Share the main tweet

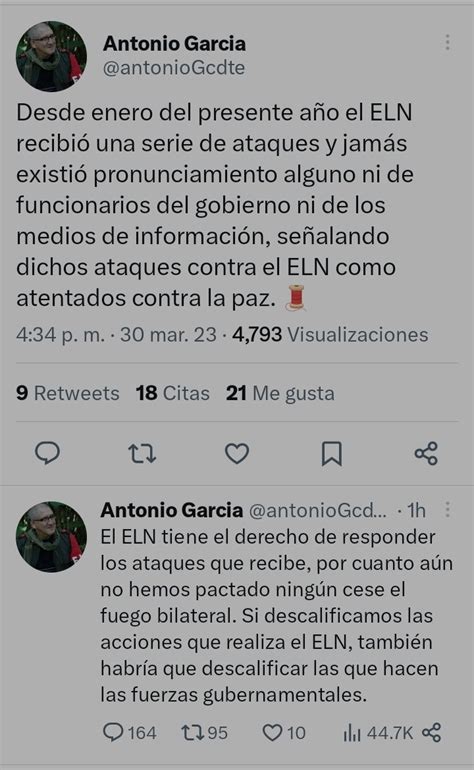click(426, 453)
